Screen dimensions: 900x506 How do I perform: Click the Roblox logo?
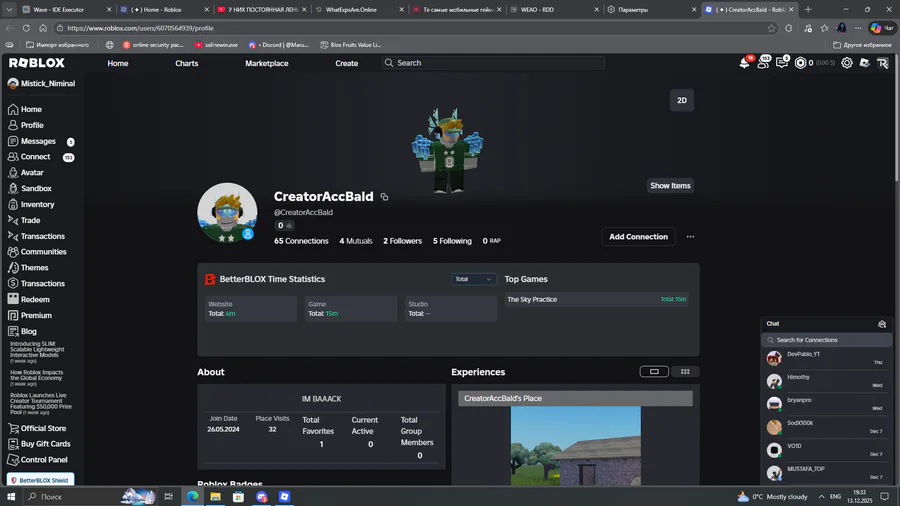pyautogui.click(x=37, y=63)
